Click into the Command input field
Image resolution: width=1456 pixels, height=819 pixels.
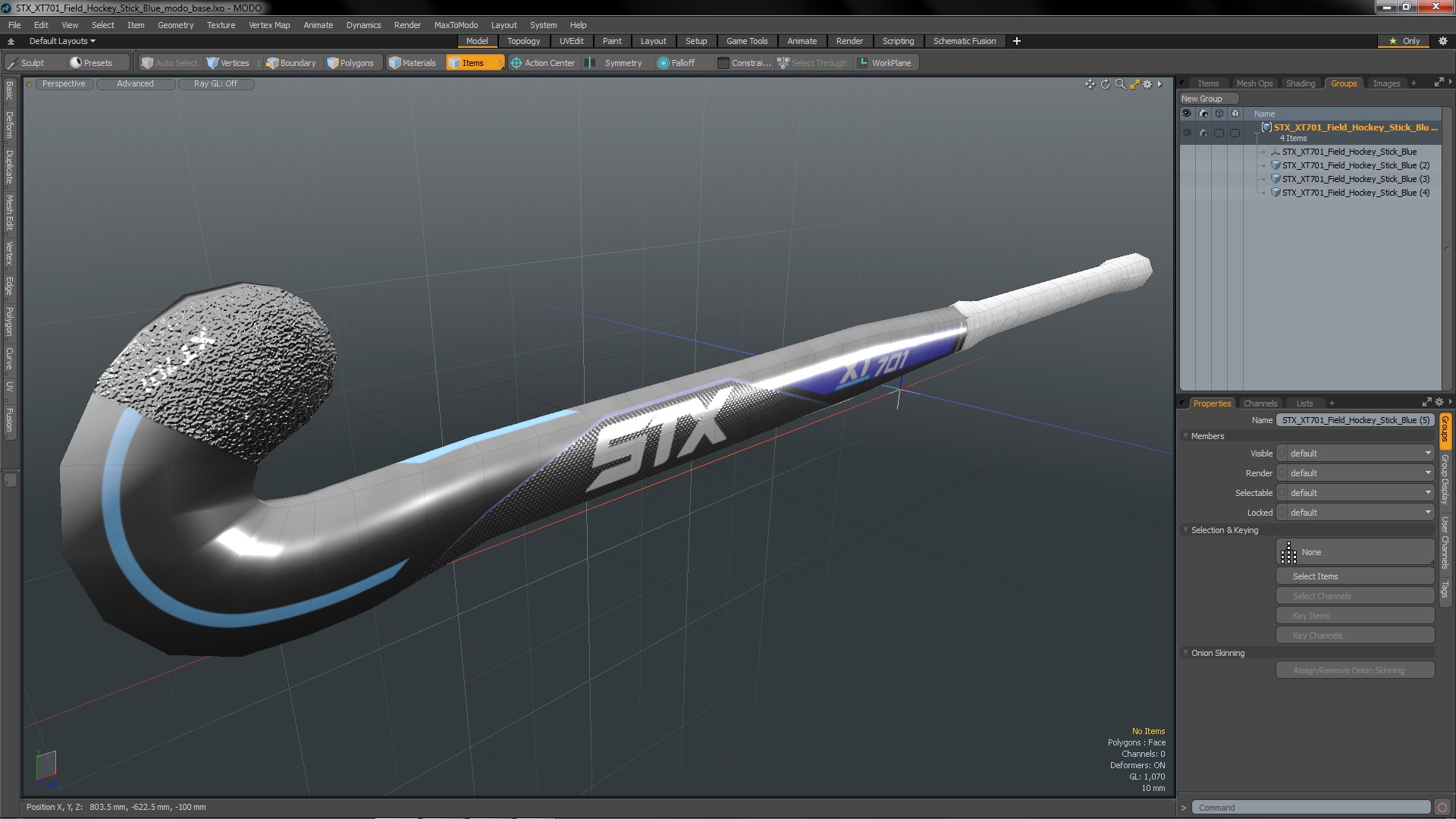(x=1310, y=808)
